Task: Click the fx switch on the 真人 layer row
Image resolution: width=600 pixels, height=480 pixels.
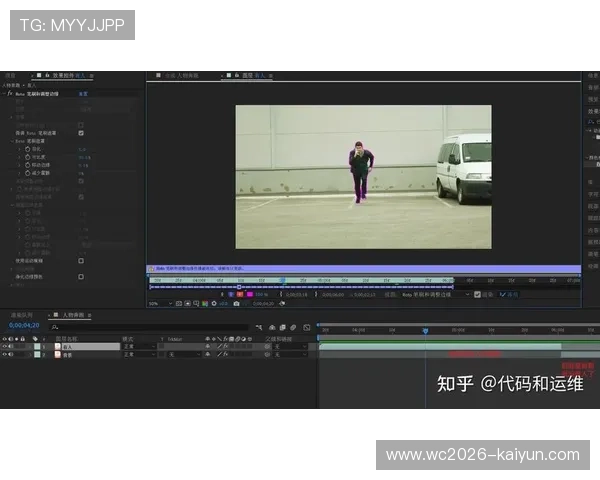Action: [226, 346]
